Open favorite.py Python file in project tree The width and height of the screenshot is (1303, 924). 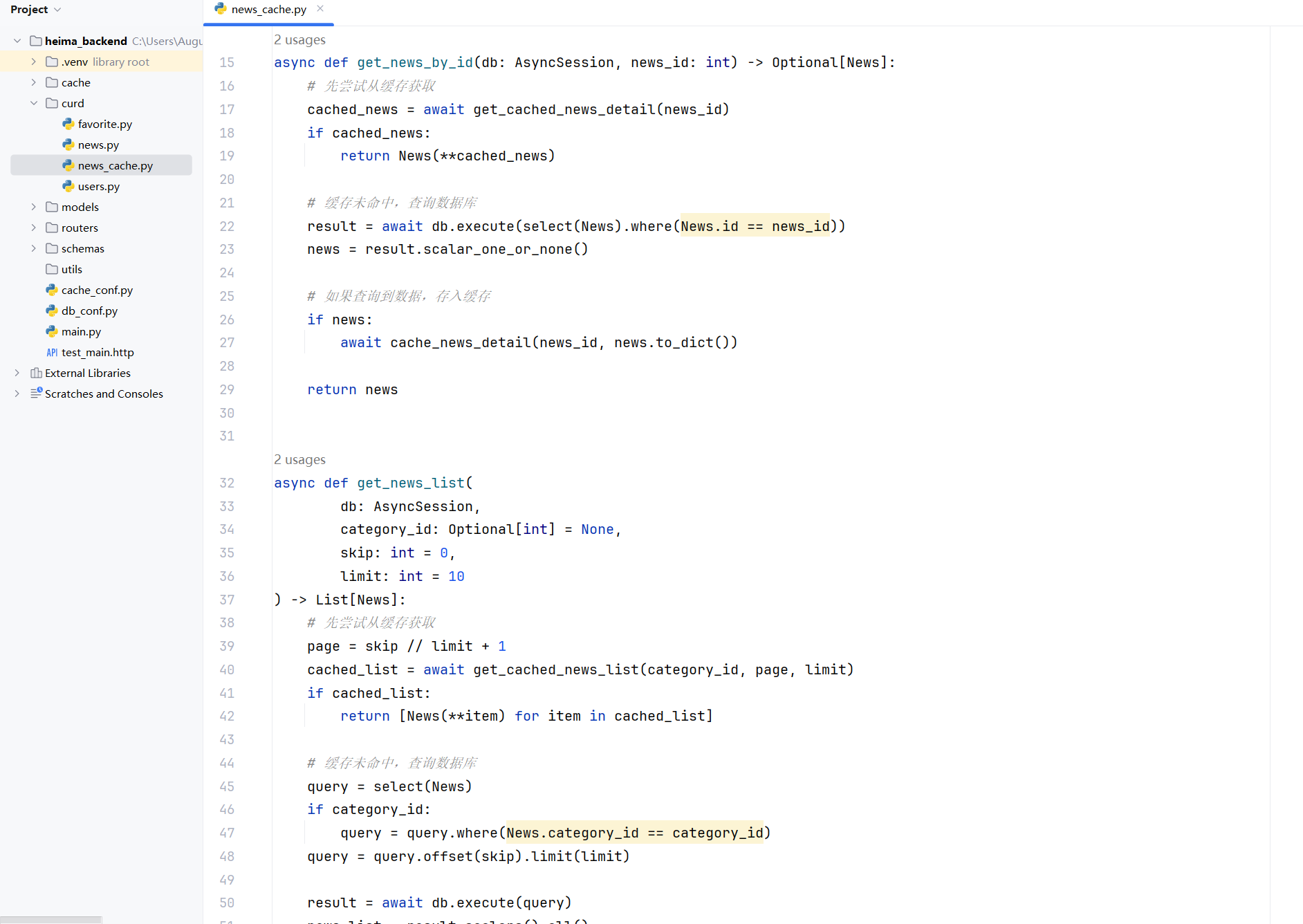tap(104, 124)
